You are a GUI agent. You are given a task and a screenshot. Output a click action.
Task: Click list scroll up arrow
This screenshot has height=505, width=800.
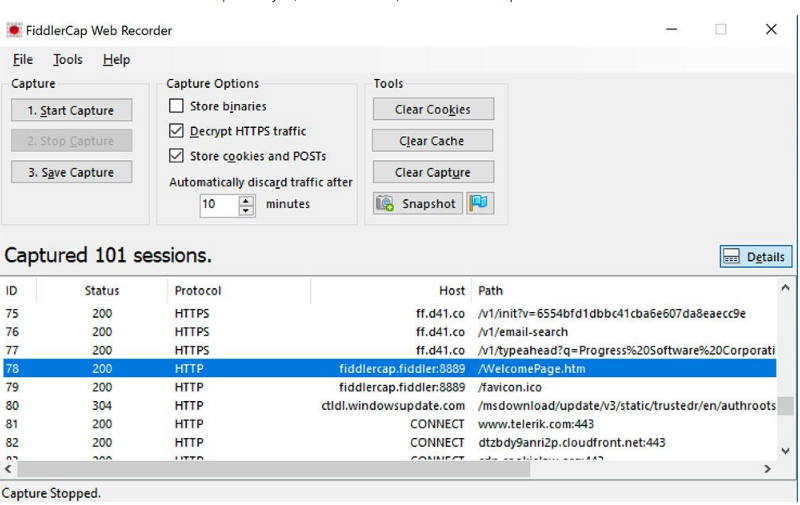(x=785, y=288)
